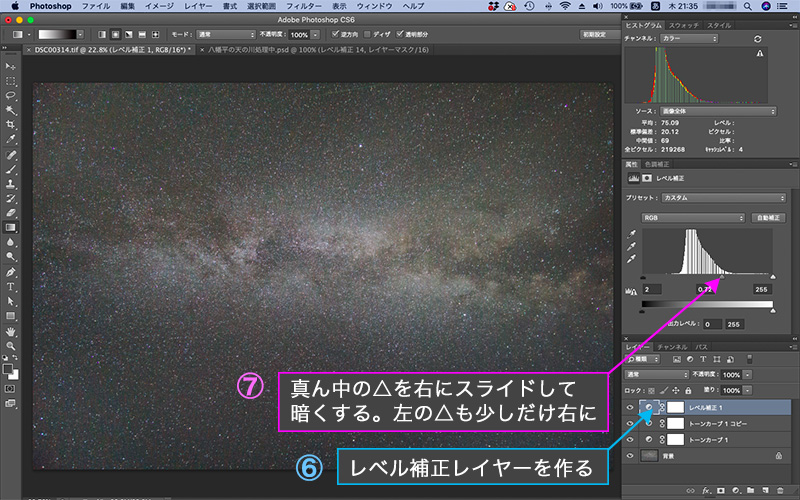Refresh the histogram with uncached data
Image resolution: width=800 pixels, height=500 pixels.
757,39
